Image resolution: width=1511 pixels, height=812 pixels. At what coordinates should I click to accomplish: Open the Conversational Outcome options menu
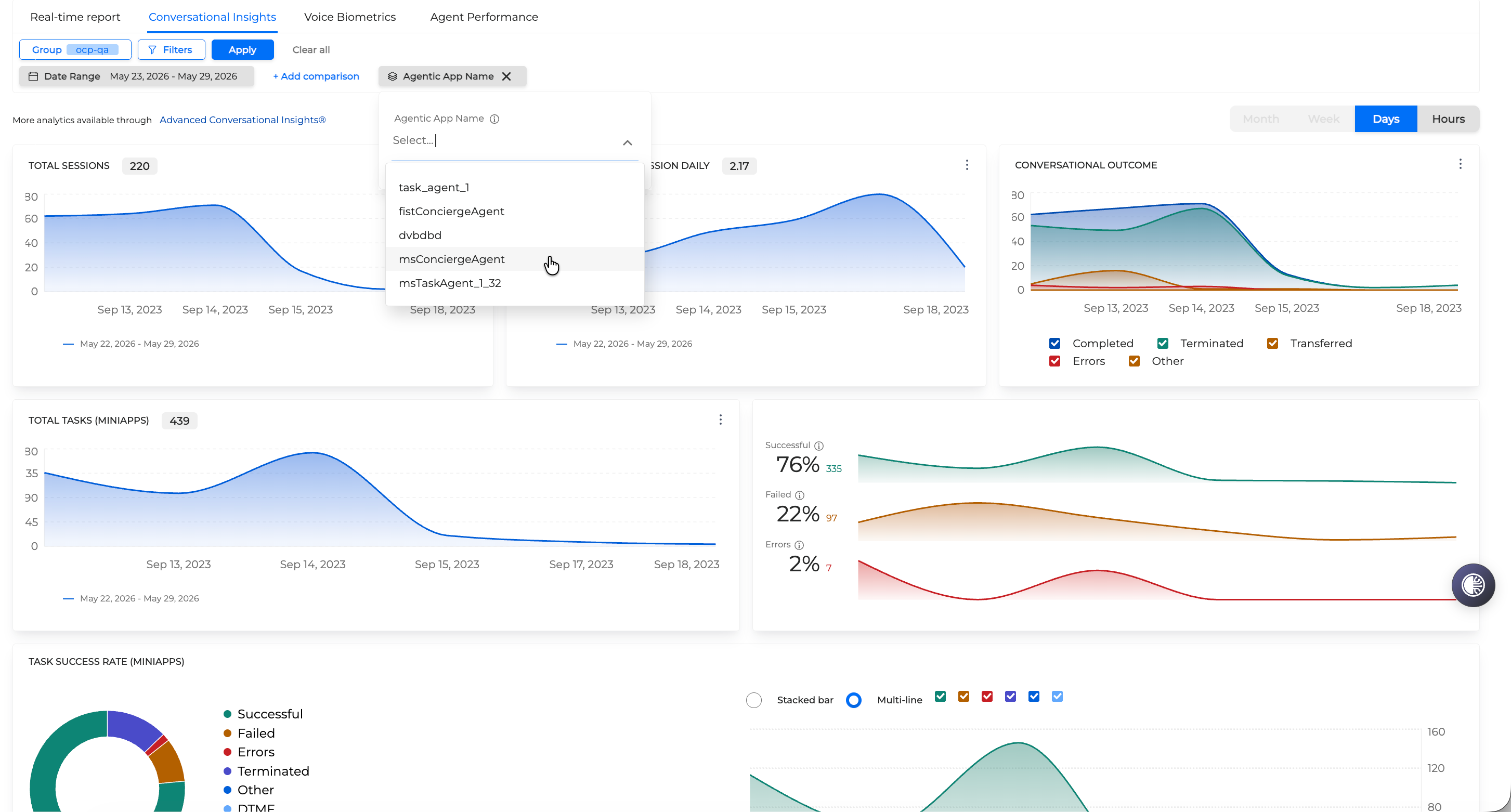(x=1460, y=164)
